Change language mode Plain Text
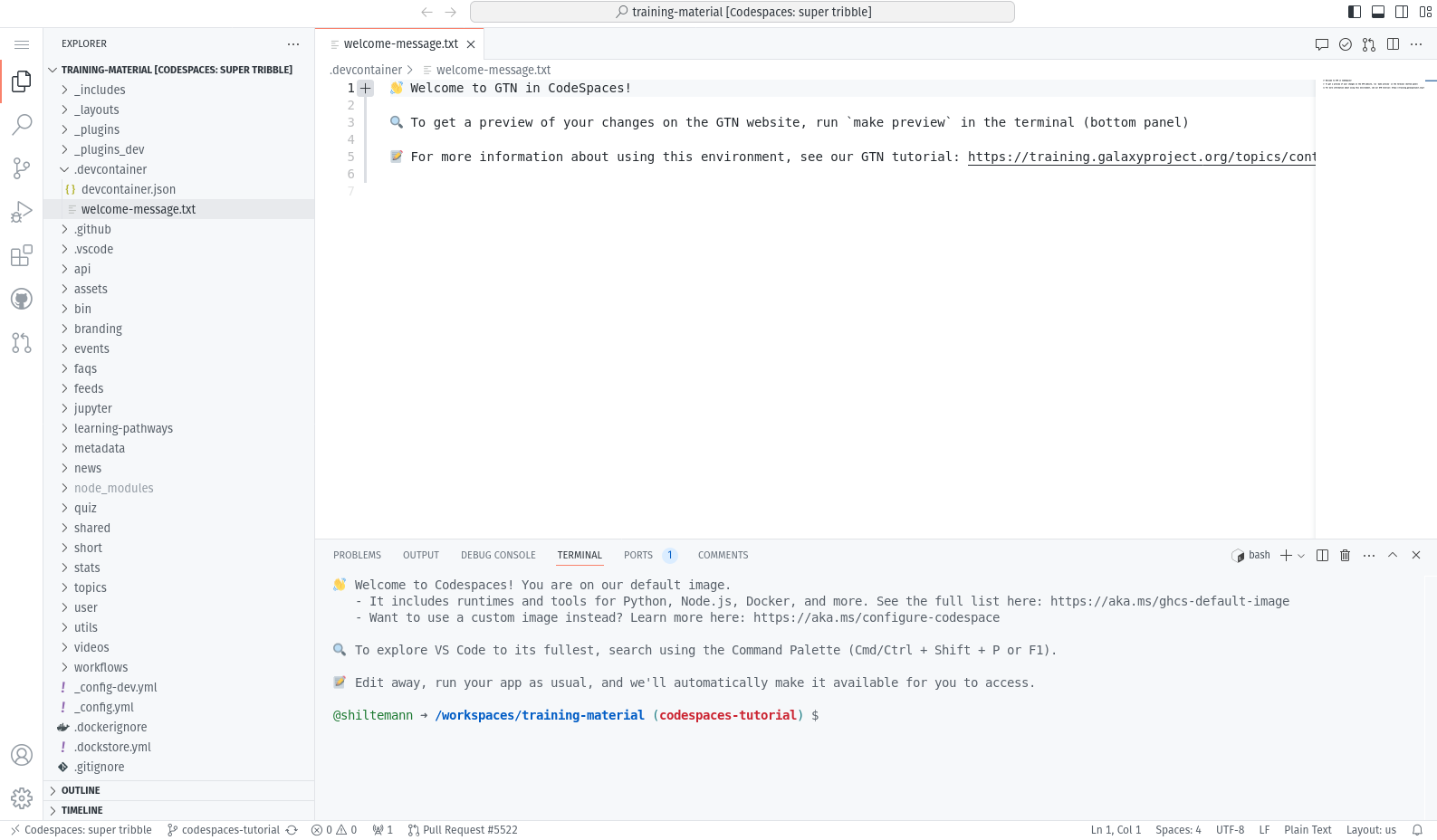Image resolution: width=1437 pixels, height=840 pixels. tap(1308, 830)
